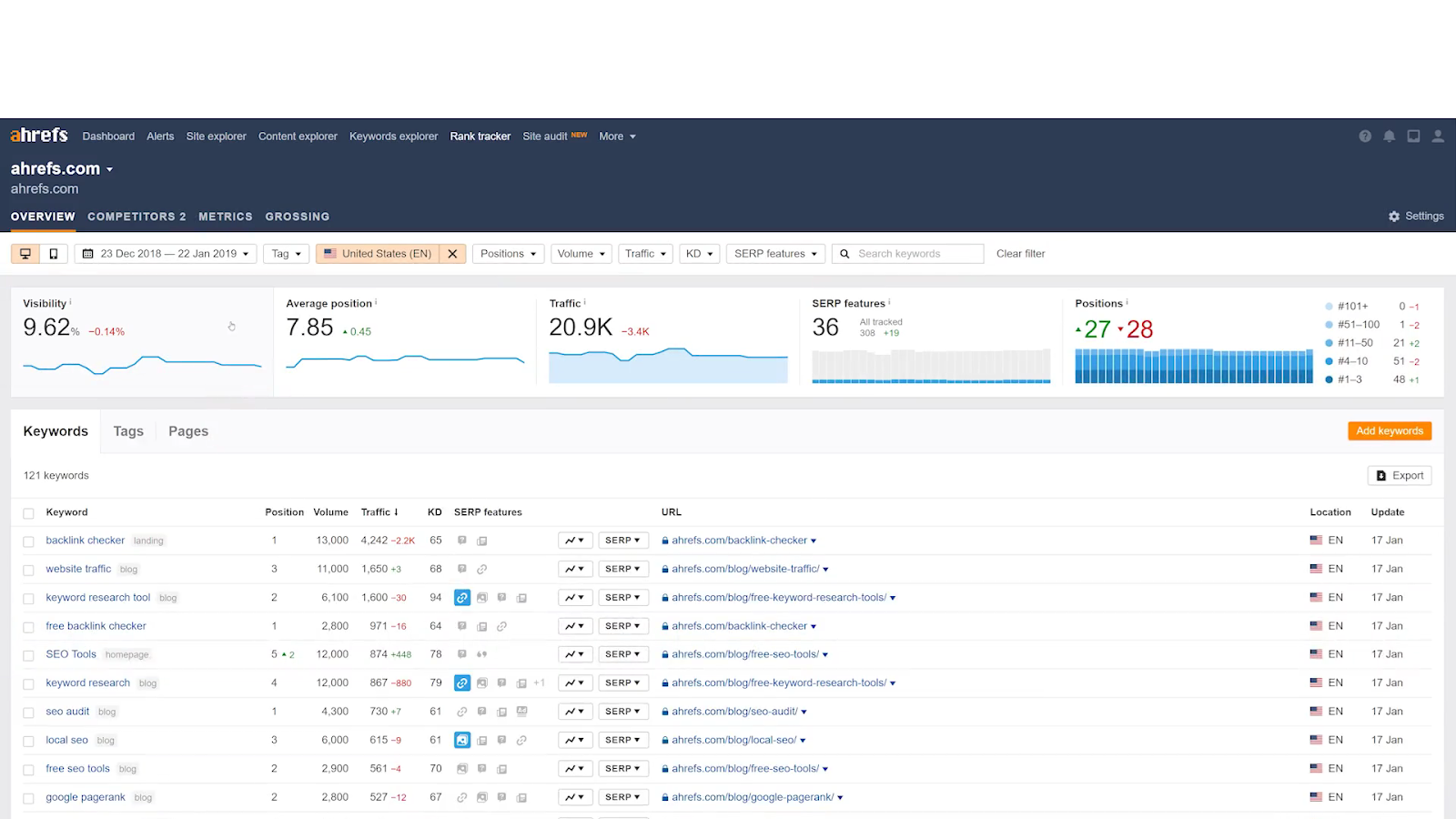This screenshot has width=1456, height=819.
Task: Click the position-up arrow for SEO Tools
Action: click(x=284, y=654)
